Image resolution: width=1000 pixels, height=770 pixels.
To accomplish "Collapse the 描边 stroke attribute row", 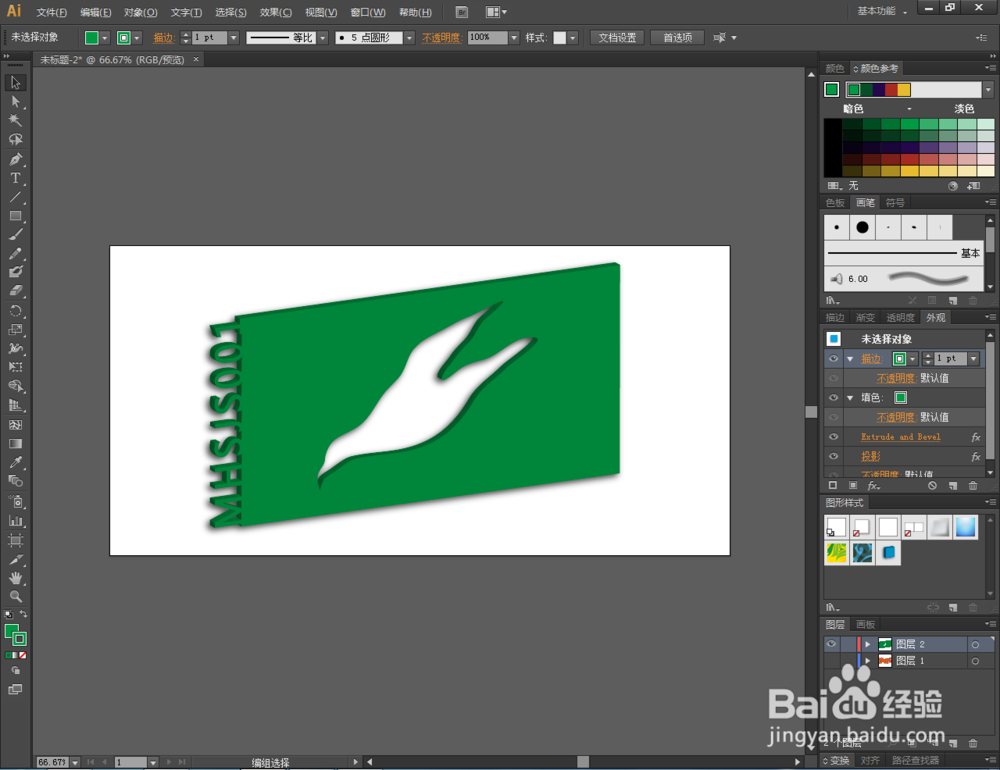I will click(x=850, y=359).
